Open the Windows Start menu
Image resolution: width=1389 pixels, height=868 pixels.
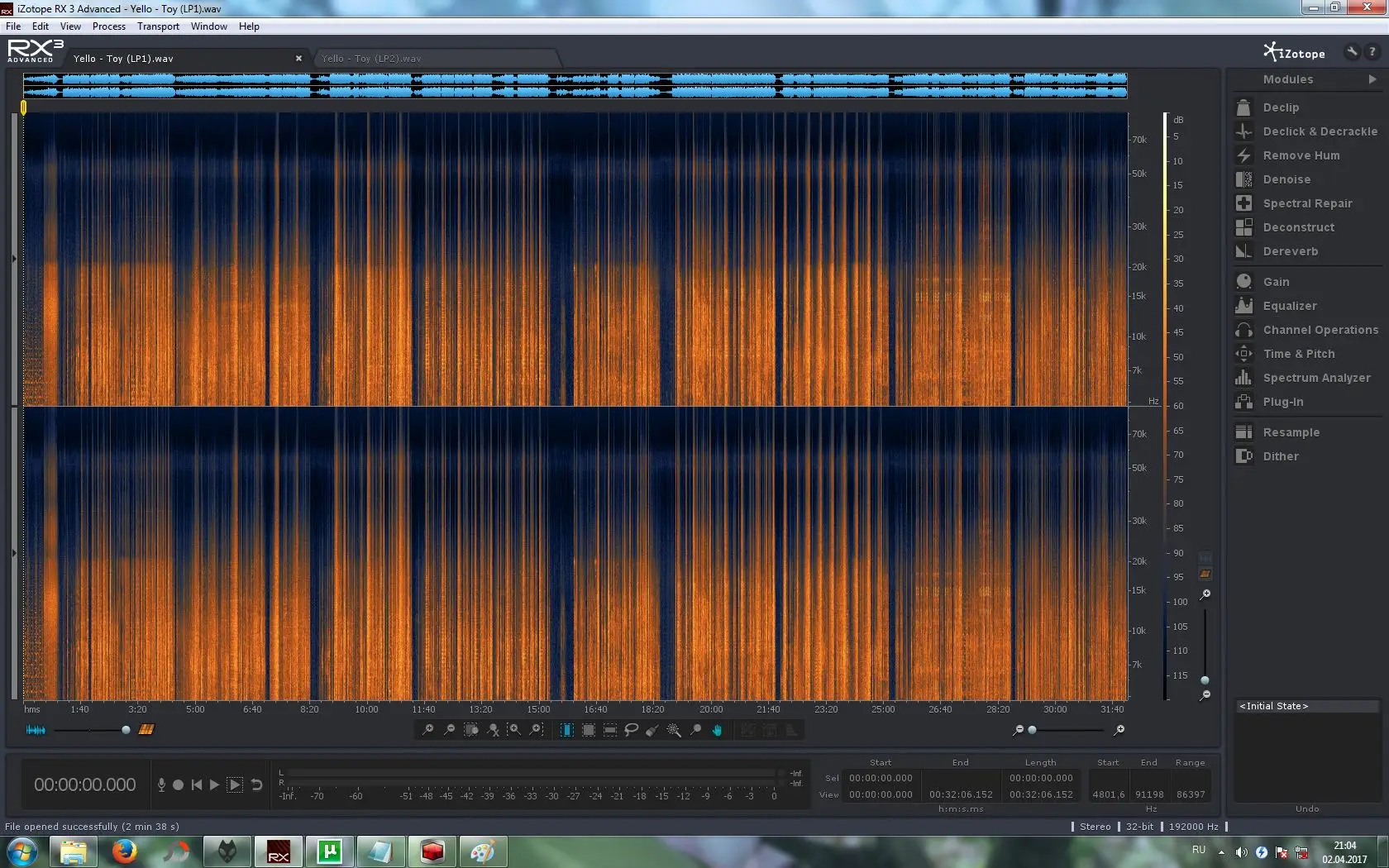[21, 851]
